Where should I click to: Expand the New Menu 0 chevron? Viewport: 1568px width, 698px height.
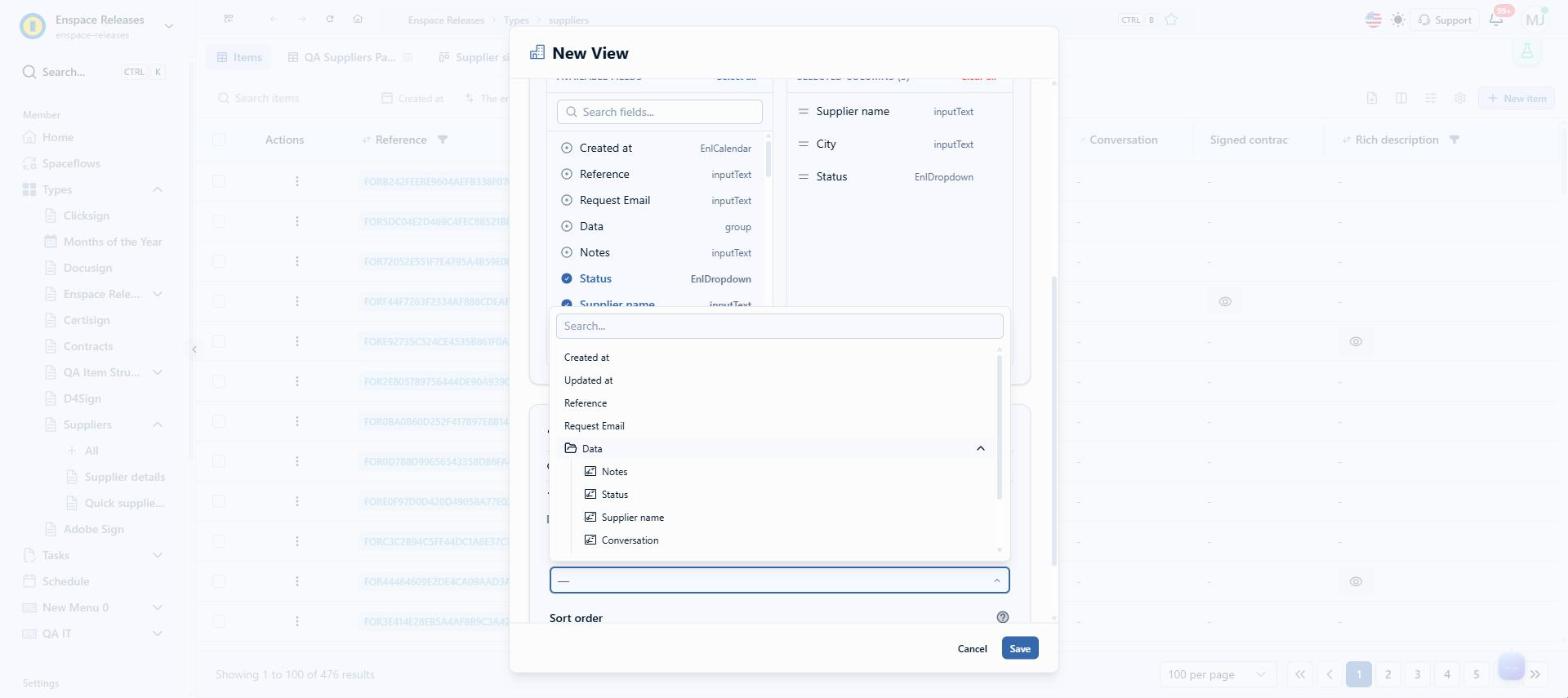pos(157,607)
